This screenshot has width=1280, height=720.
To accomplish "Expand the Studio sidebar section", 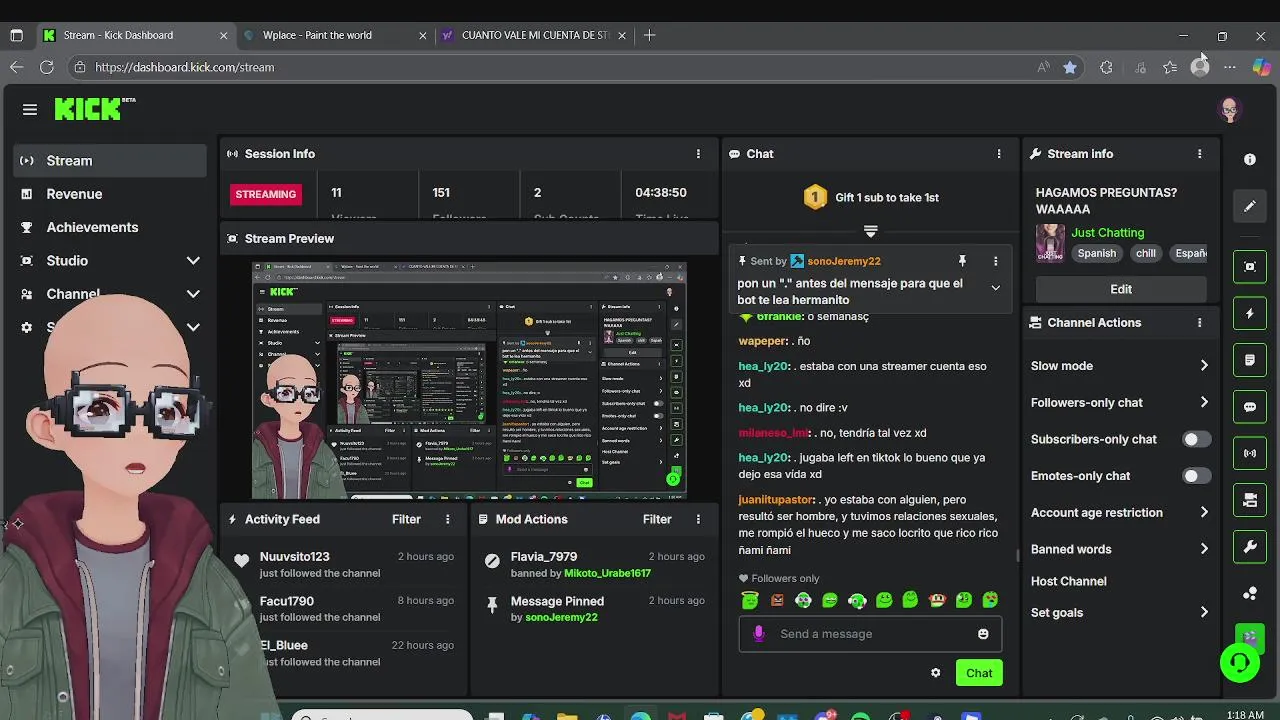I will pos(193,261).
